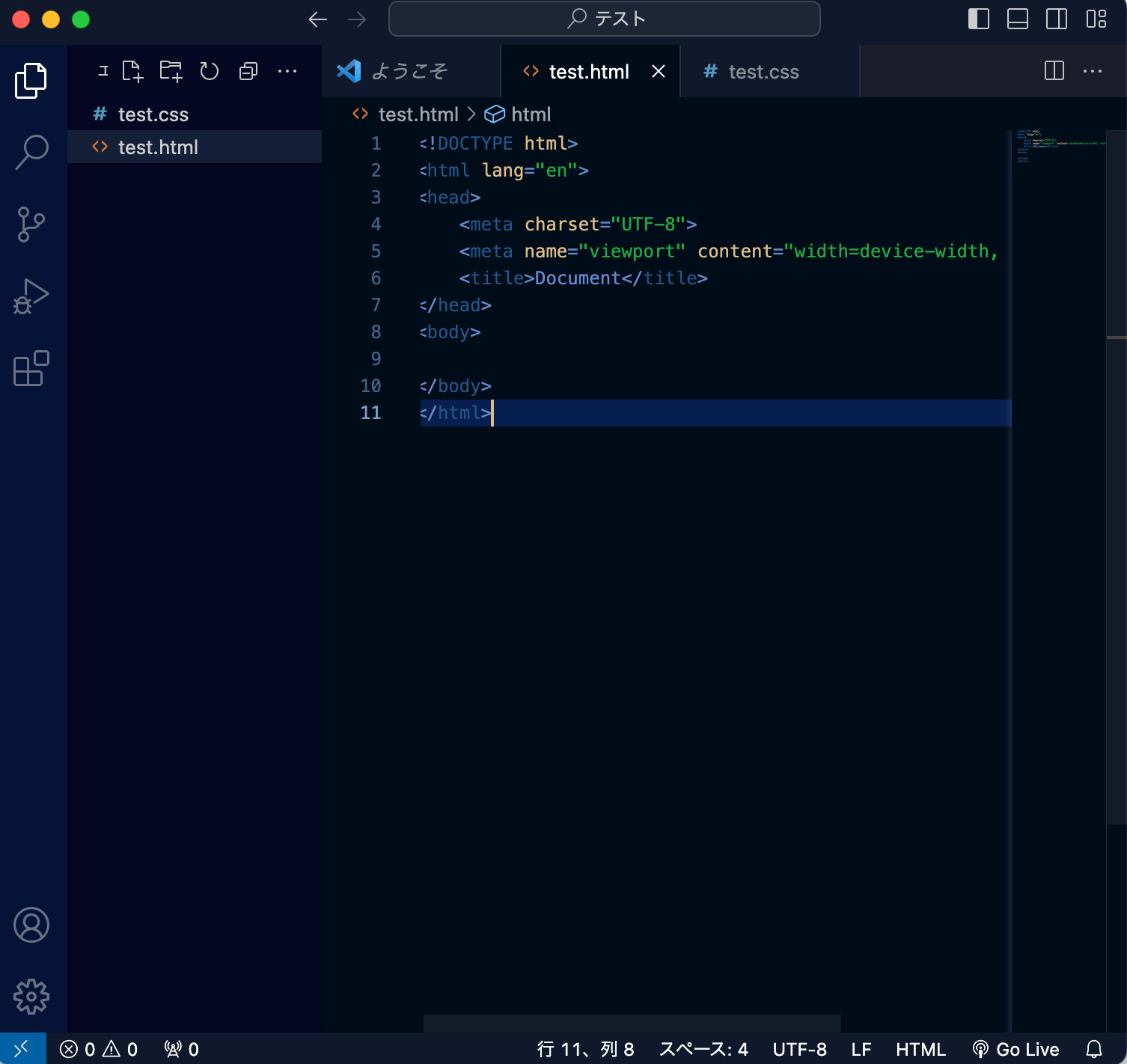This screenshot has height=1064, width=1127.
Task: Open the Manage gear settings icon
Action: 31,997
